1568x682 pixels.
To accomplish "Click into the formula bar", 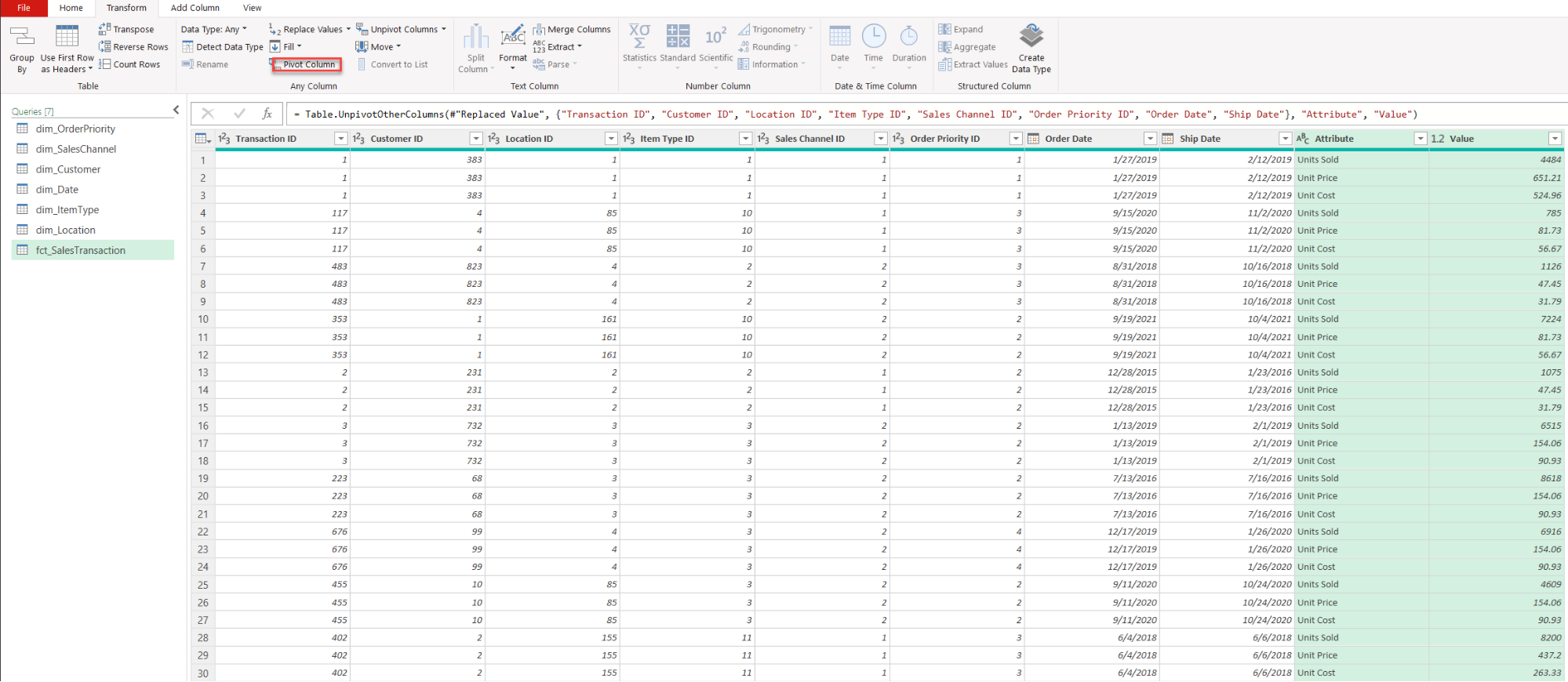I will [926, 114].
